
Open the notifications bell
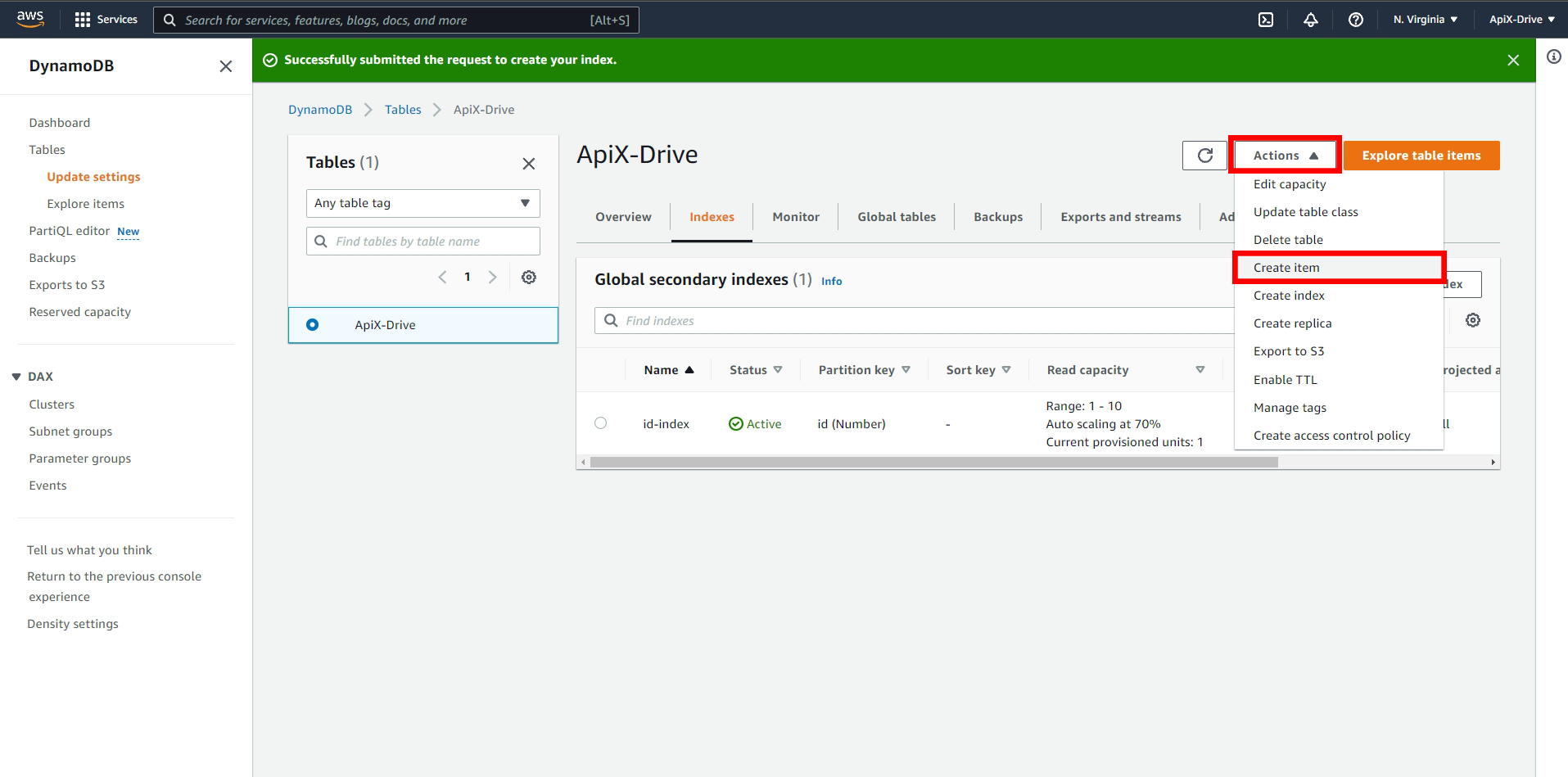(1311, 20)
